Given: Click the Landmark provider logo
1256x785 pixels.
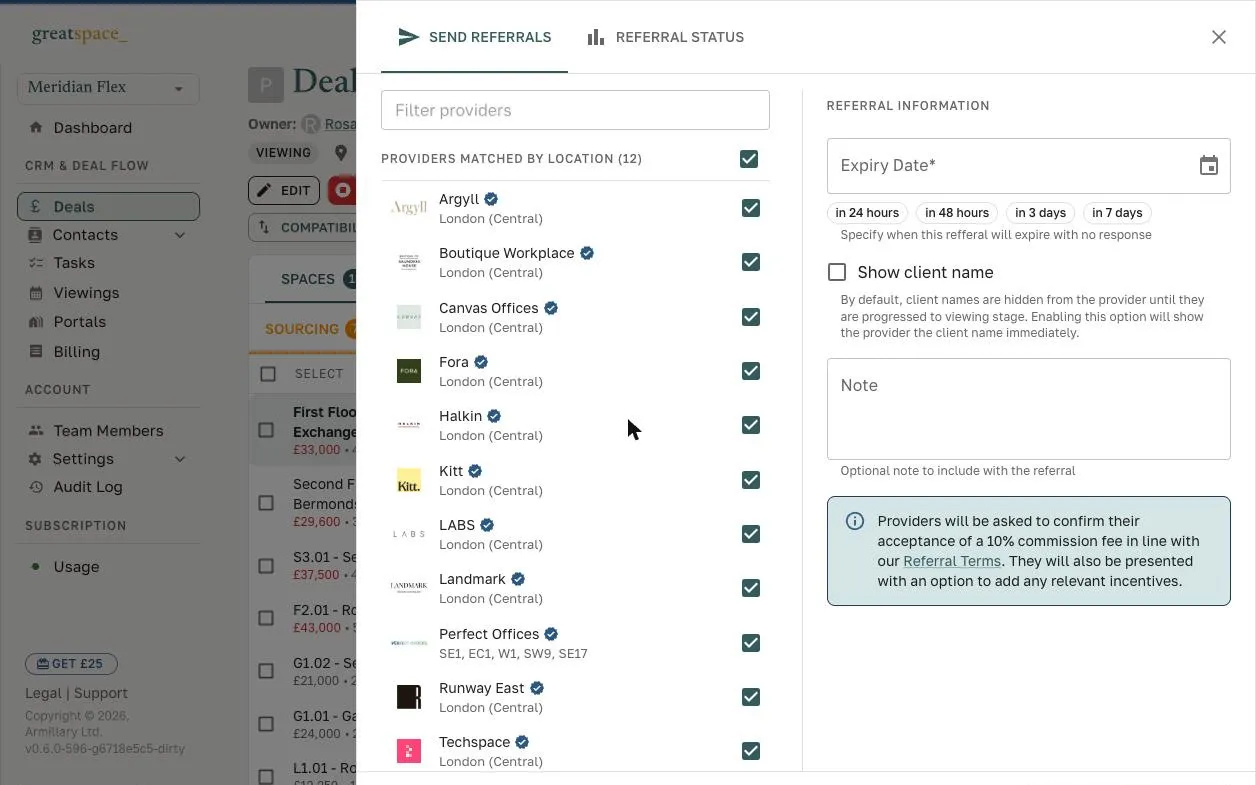Looking at the screenshot, I should (409, 588).
